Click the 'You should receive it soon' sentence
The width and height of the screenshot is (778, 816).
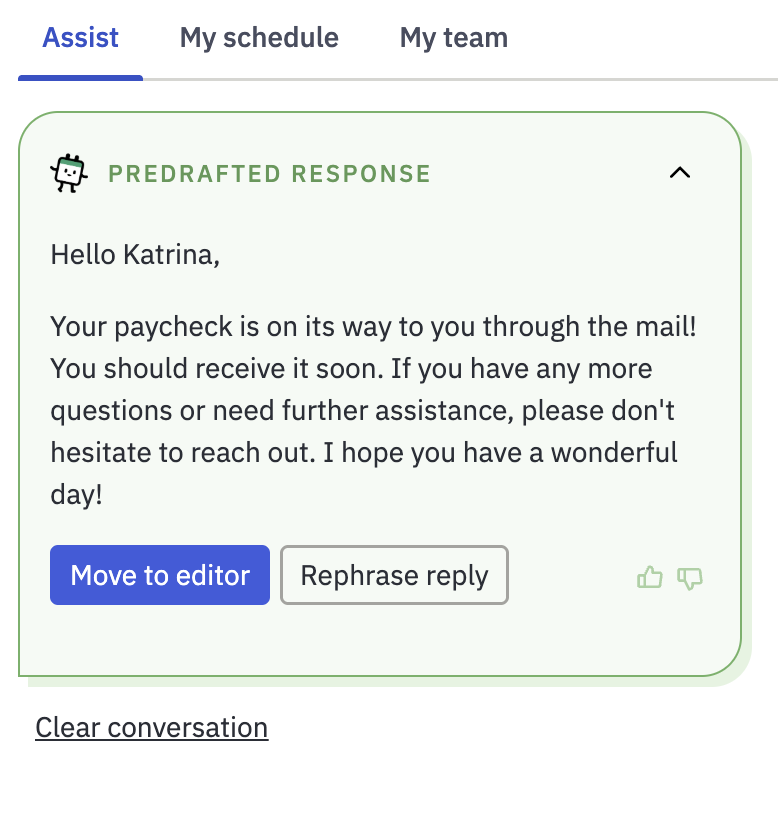(x=217, y=368)
